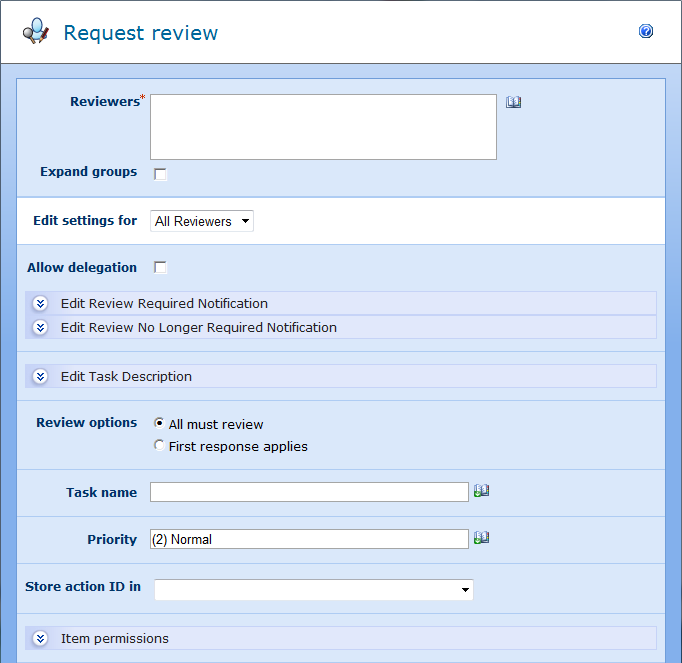Open the address book icon beside Reviewers
The image size is (682, 663).
tap(513, 102)
